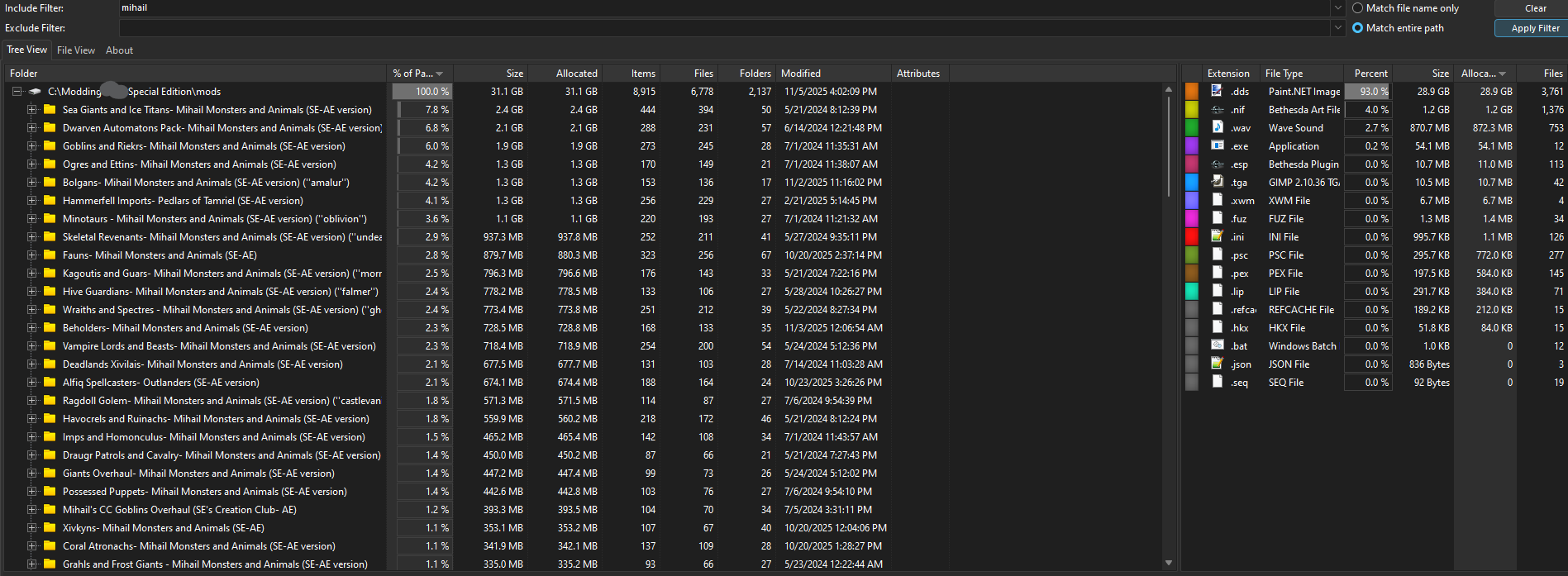Select the Mihail's CC Goblins Overhaul folder
1568x576 pixels.
[179, 509]
